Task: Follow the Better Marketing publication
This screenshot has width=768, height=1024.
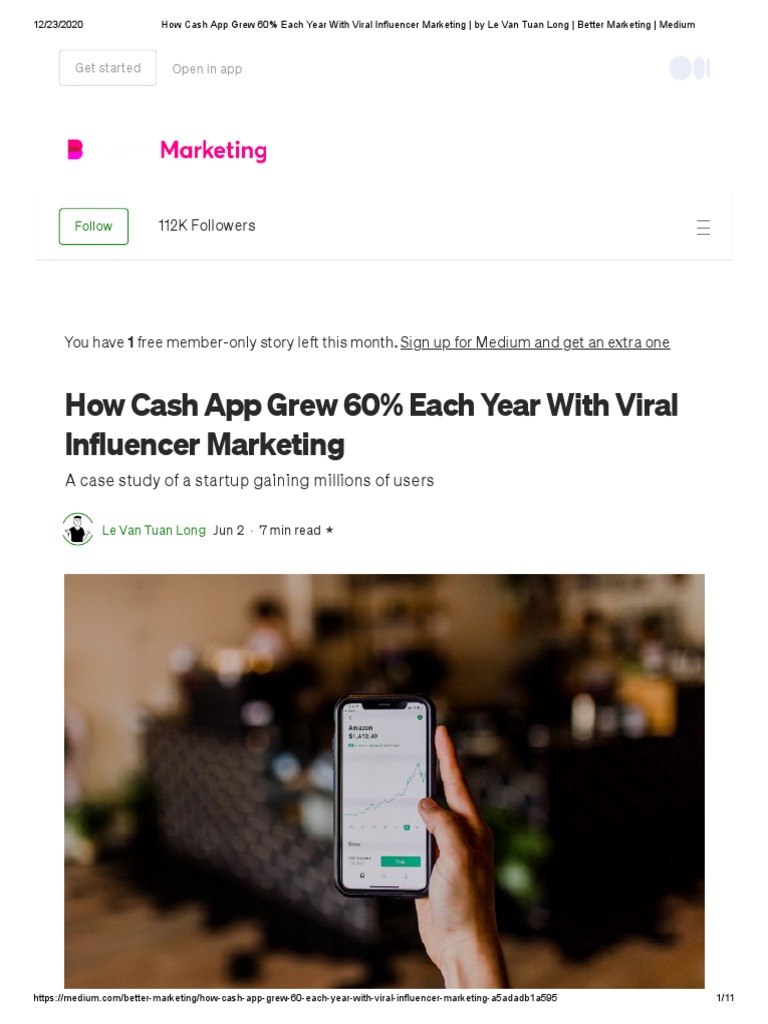Action: point(93,226)
